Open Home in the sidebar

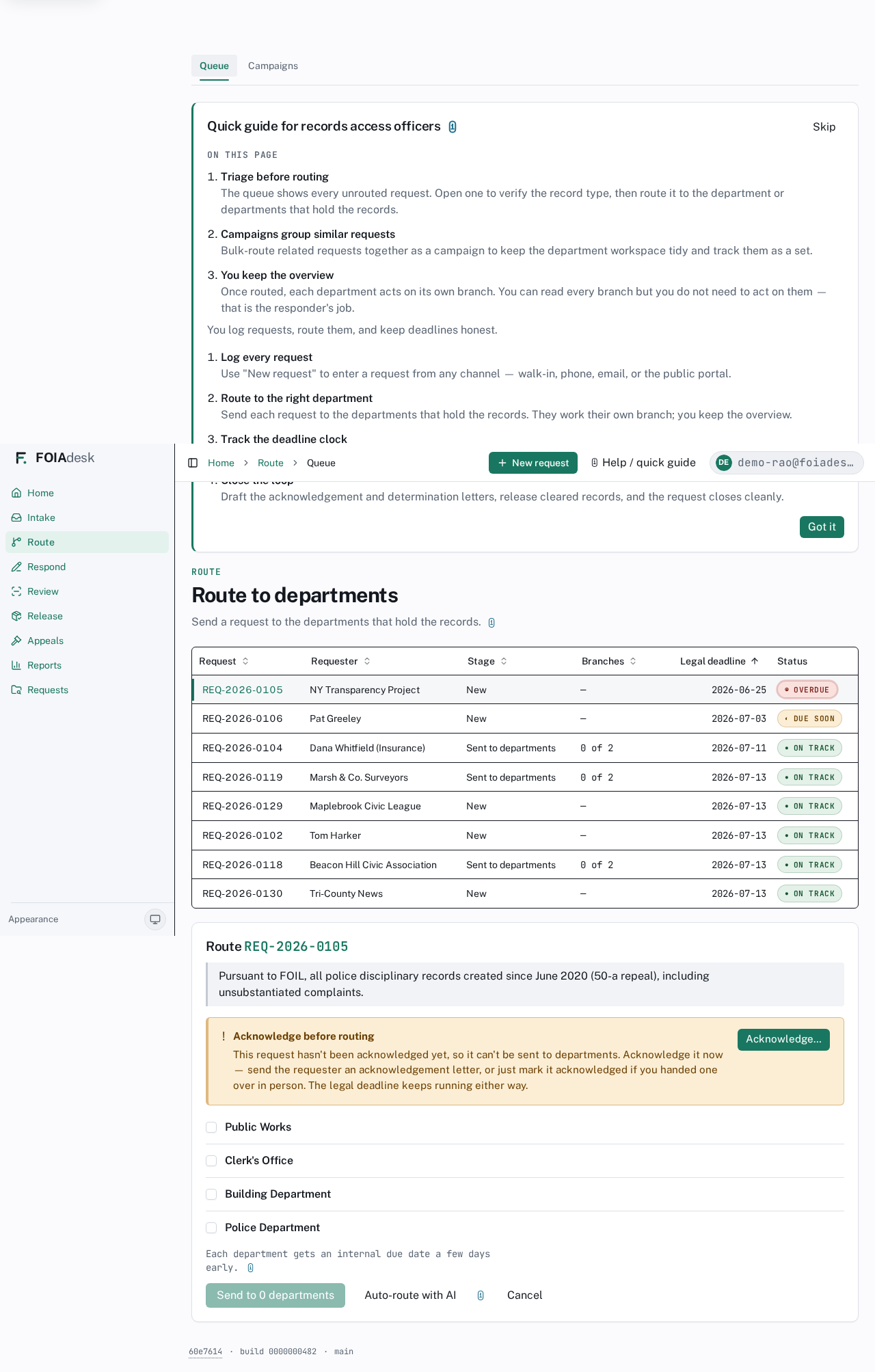pyautogui.click(x=87, y=493)
